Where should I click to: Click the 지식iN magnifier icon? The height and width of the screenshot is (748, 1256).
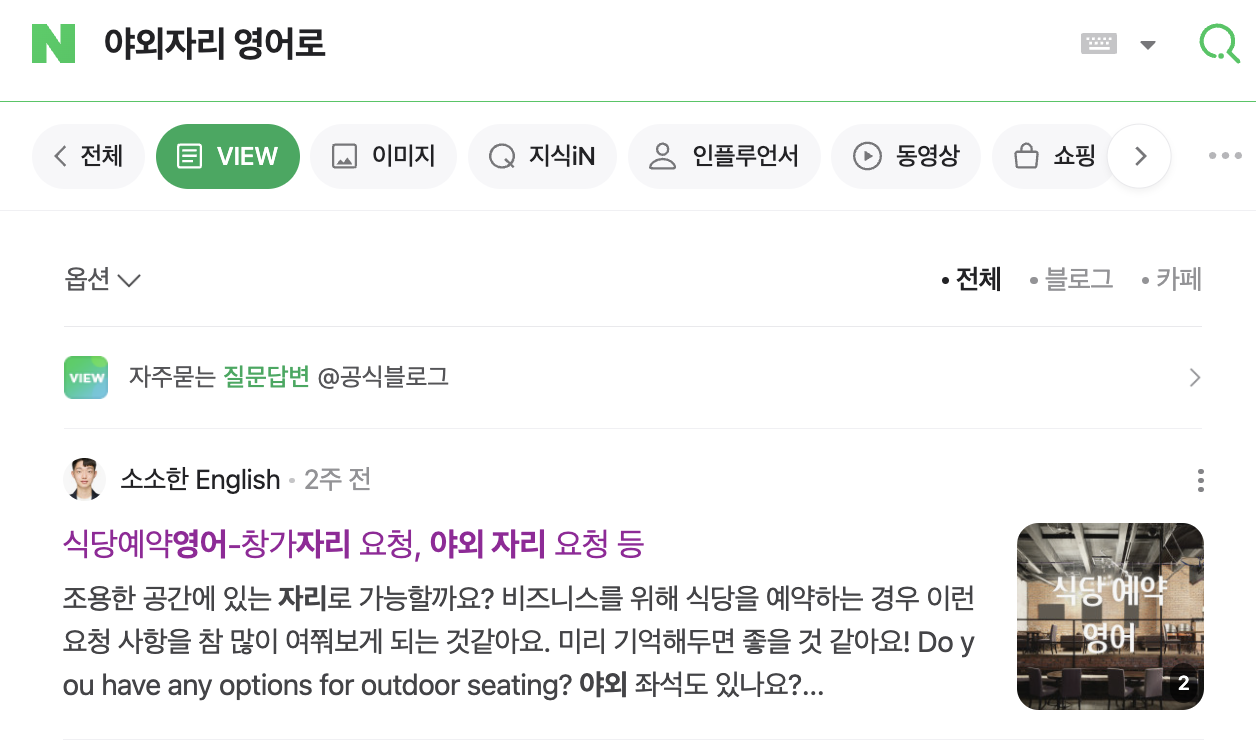coord(500,156)
